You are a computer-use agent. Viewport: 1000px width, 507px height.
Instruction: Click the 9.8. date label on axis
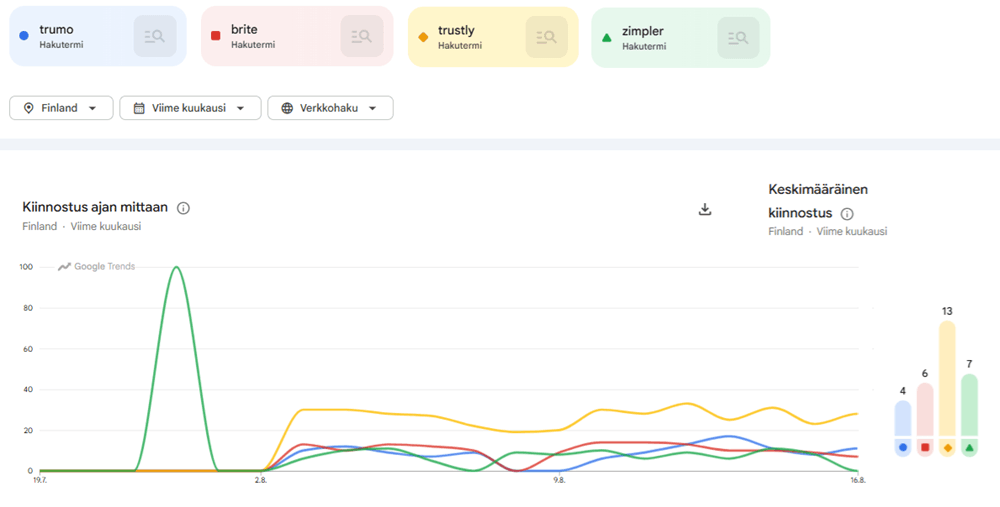click(559, 480)
